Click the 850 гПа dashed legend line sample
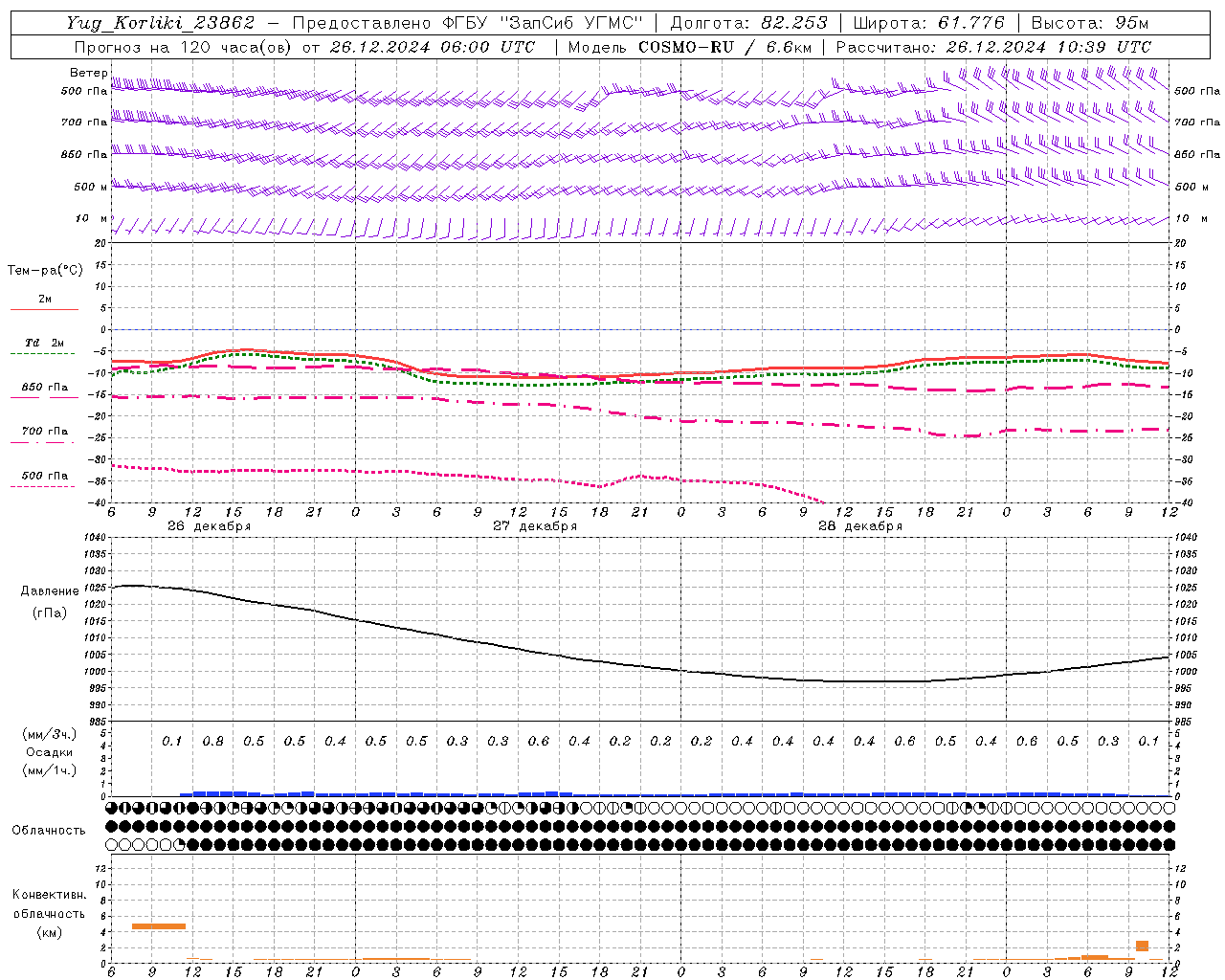The height and width of the screenshot is (980, 1225). [x=44, y=398]
